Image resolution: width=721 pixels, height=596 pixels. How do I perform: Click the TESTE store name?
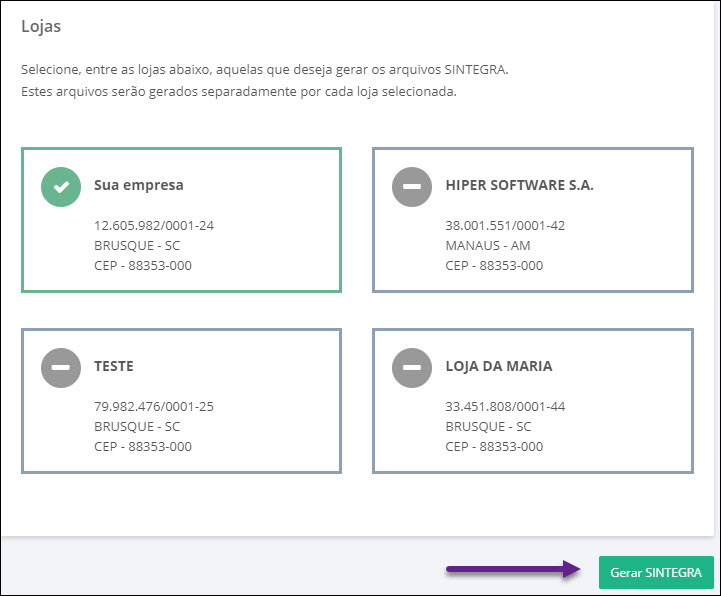(x=114, y=366)
